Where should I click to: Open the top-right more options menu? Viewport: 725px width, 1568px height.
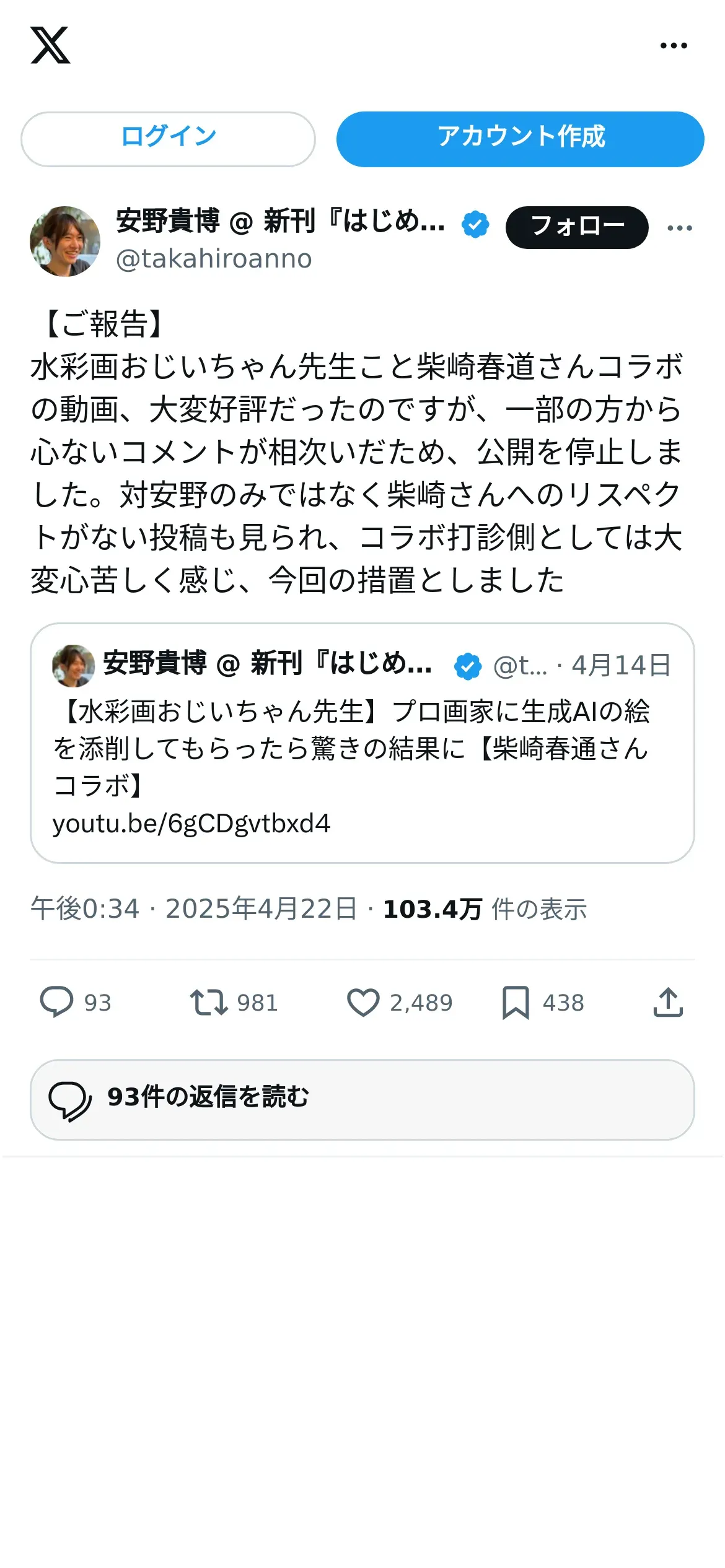click(674, 45)
